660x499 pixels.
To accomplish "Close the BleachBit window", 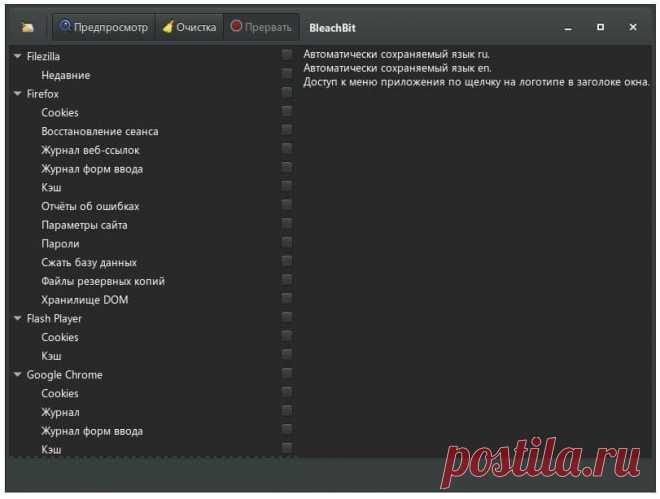I will [x=633, y=27].
